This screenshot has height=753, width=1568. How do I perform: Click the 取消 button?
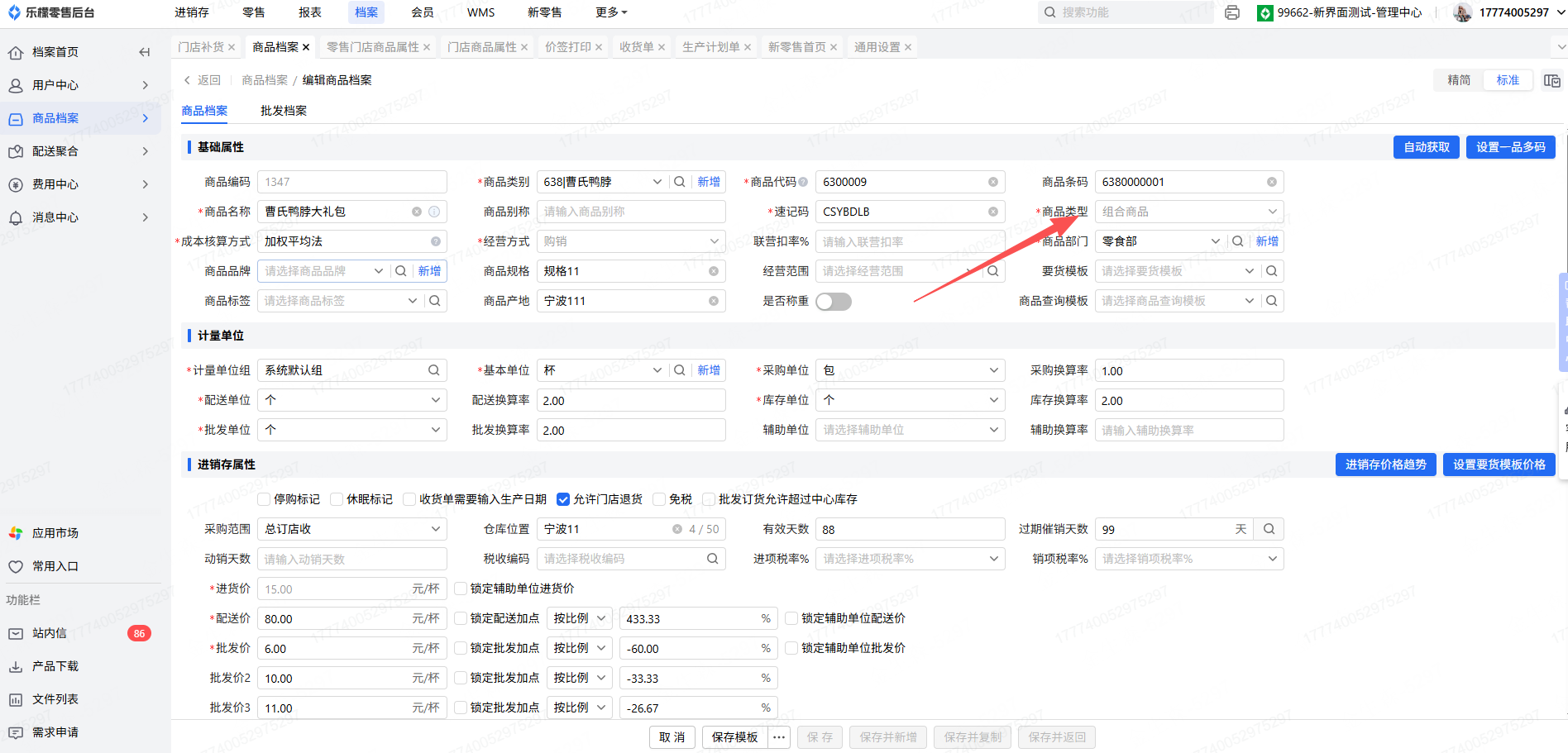pyautogui.click(x=672, y=737)
